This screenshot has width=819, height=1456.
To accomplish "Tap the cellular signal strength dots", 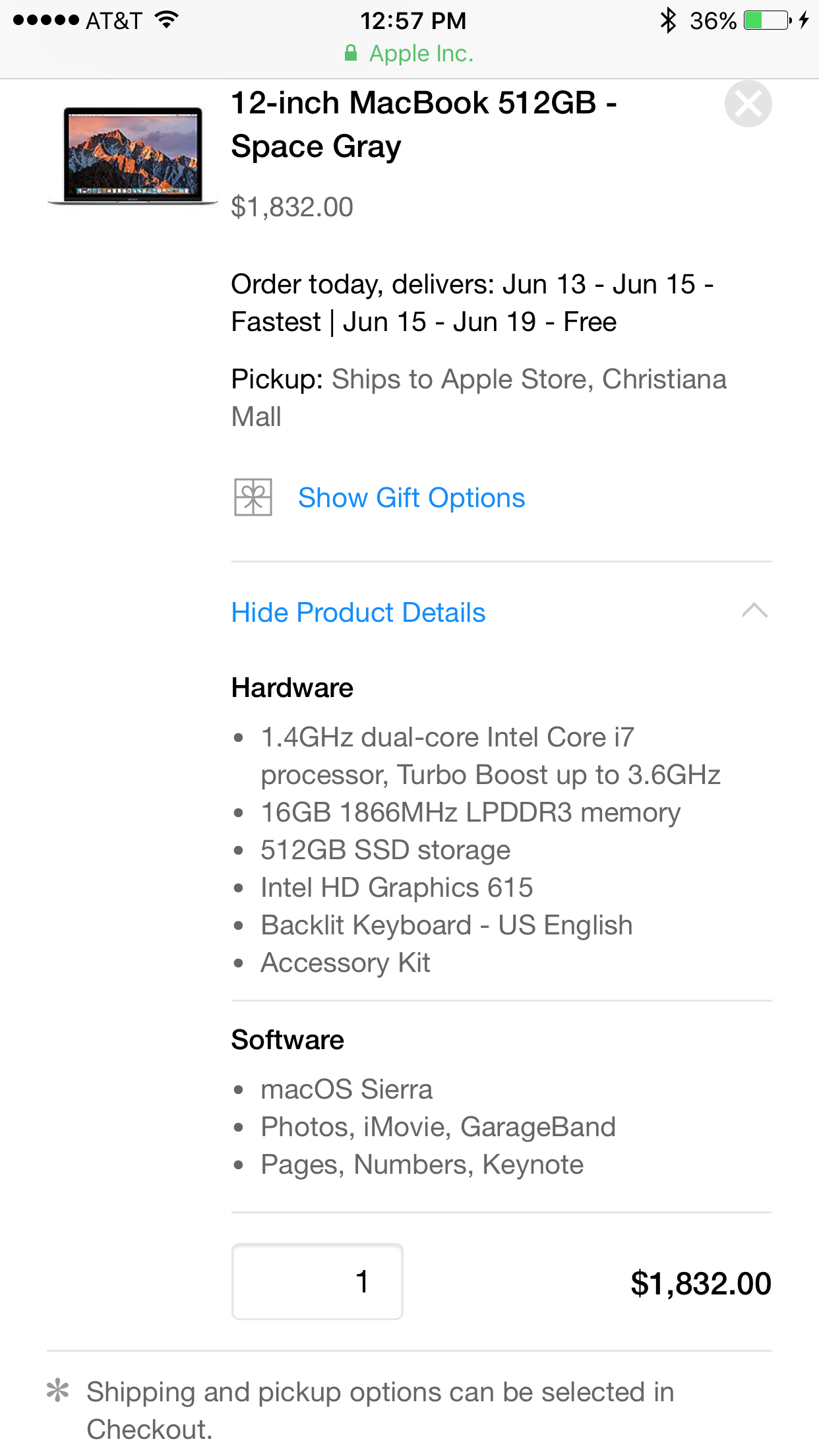I will click(45, 20).
